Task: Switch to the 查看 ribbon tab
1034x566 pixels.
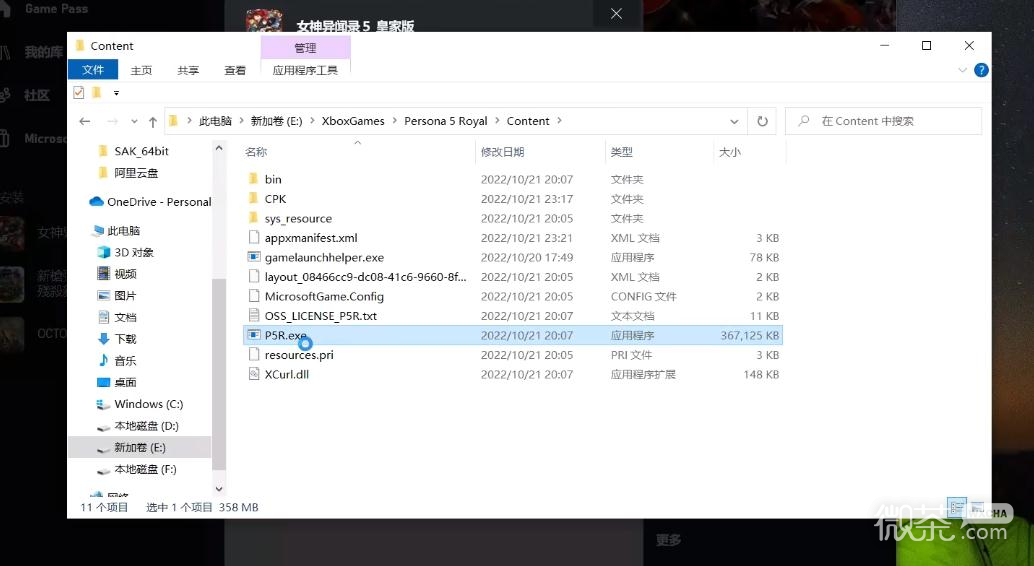Action: pos(235,70)
